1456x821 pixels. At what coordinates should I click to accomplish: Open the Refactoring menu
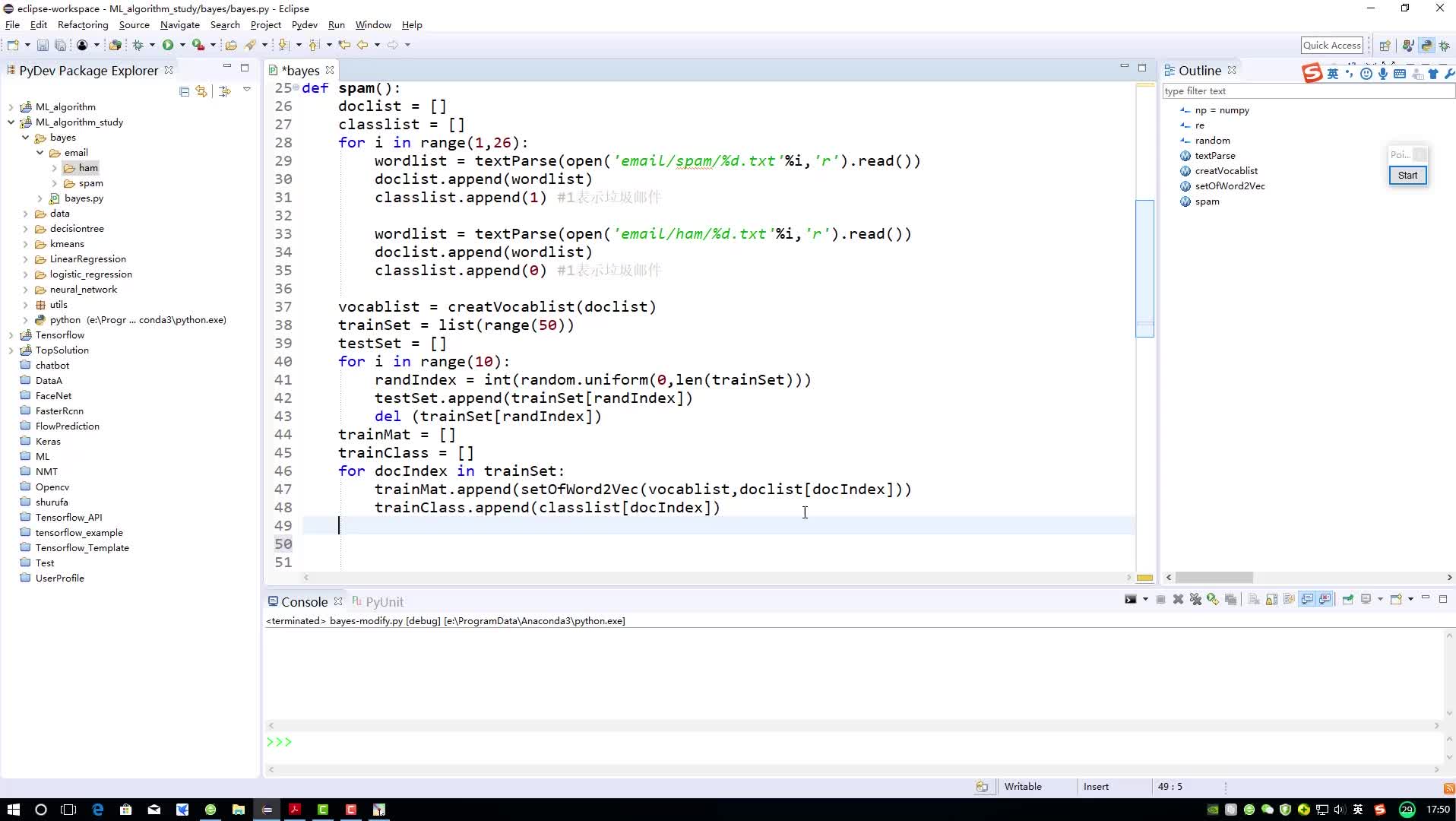point(83,25)
